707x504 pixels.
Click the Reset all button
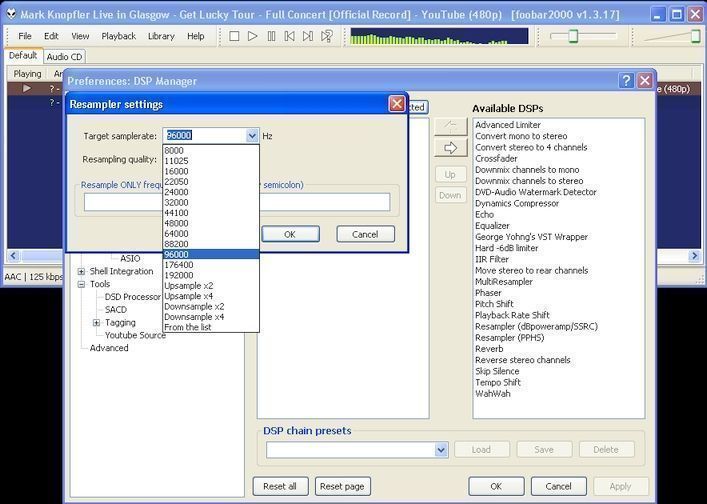280,486
